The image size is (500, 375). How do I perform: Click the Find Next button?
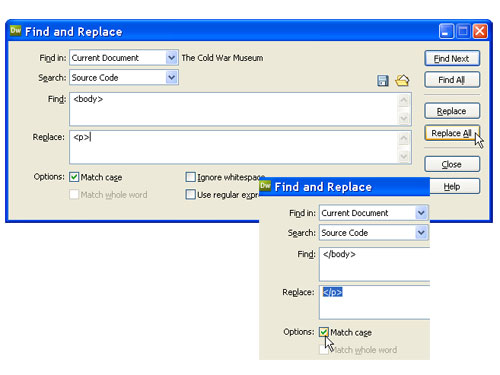point(452,59)
